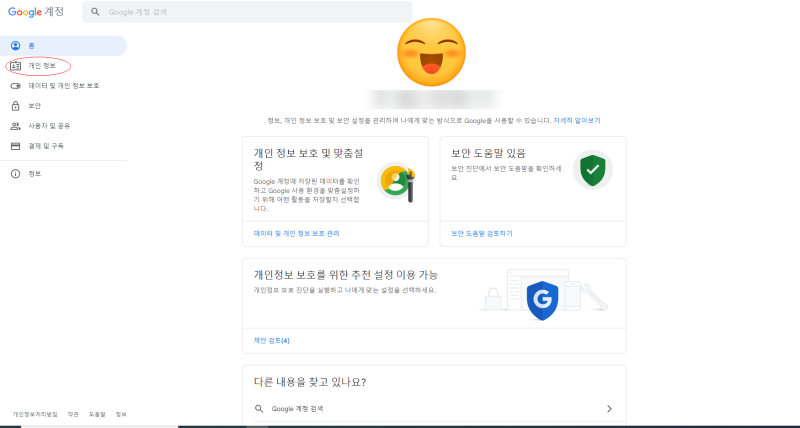Click the people icon for 사용자 및 공유
The image size is (800, 428).
16,126
